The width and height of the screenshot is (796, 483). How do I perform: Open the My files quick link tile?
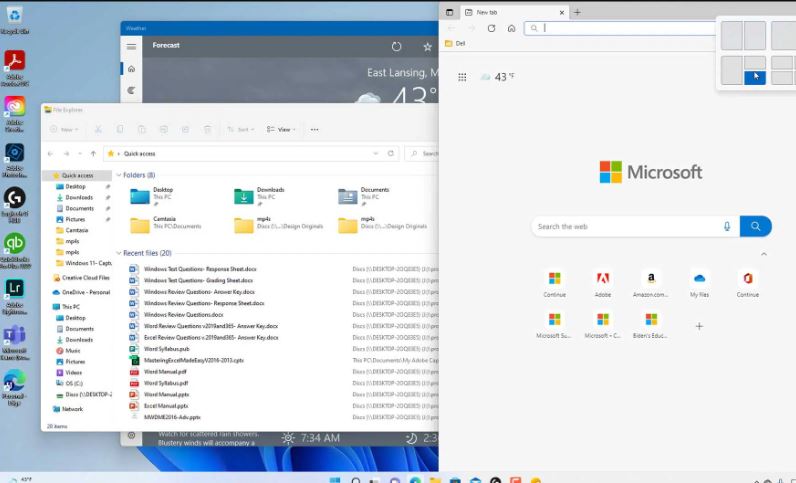700,283
